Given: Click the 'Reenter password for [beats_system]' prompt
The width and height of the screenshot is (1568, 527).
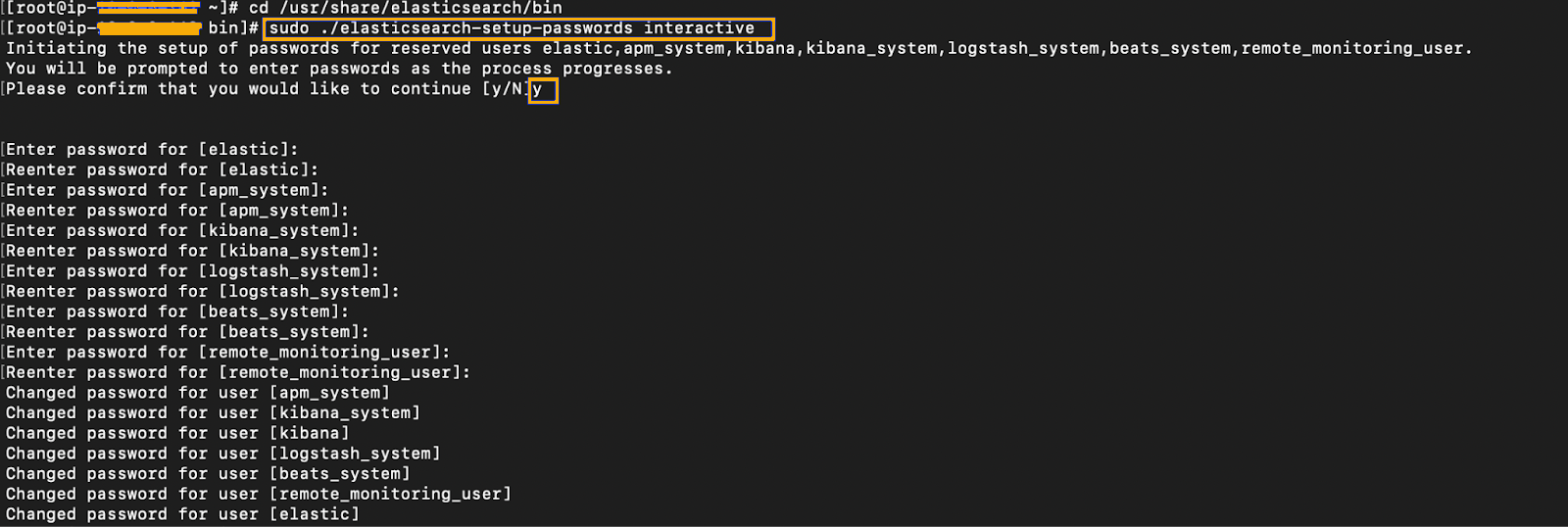Looking at the screenshot, I should pyautogui.click(x=187, y=333).
